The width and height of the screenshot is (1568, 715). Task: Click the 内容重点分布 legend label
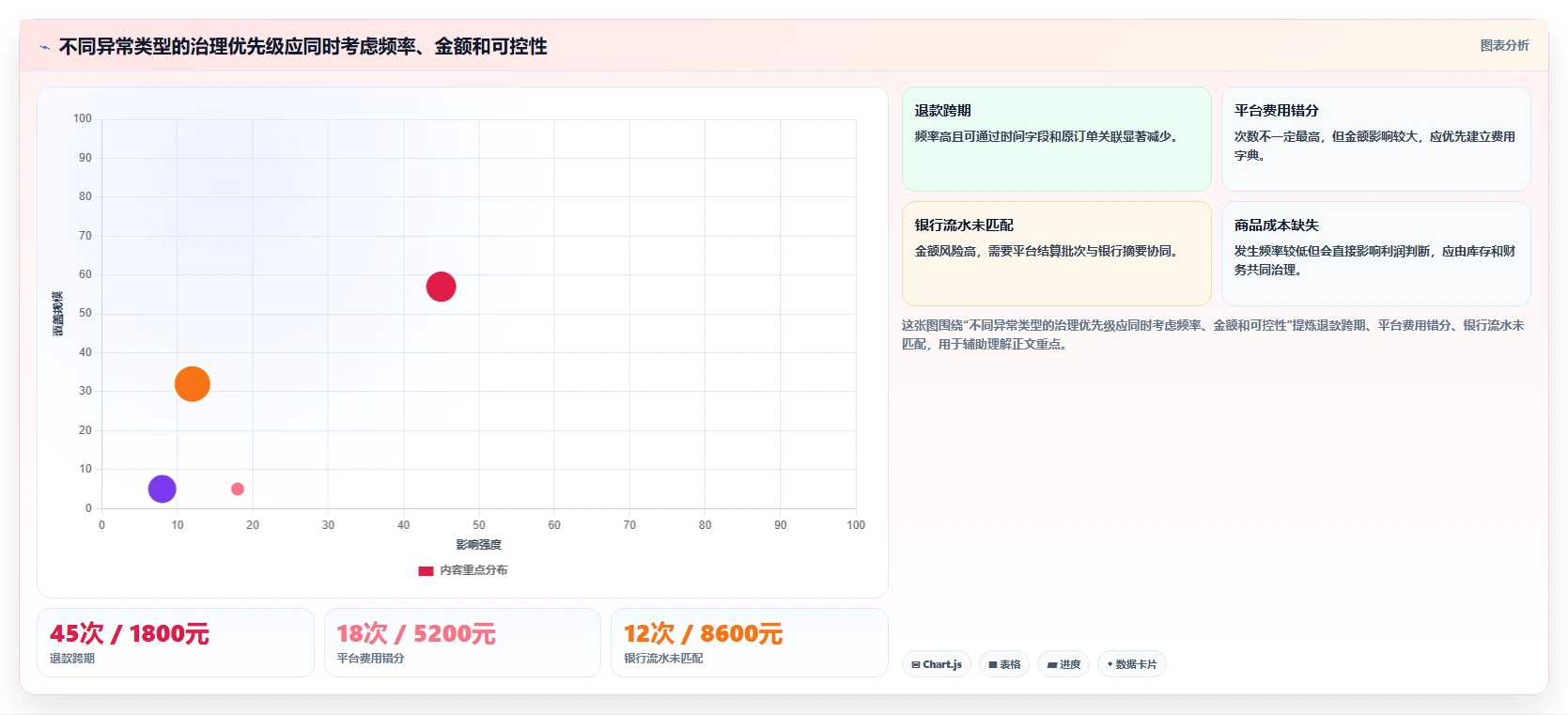tap(474, 570)
